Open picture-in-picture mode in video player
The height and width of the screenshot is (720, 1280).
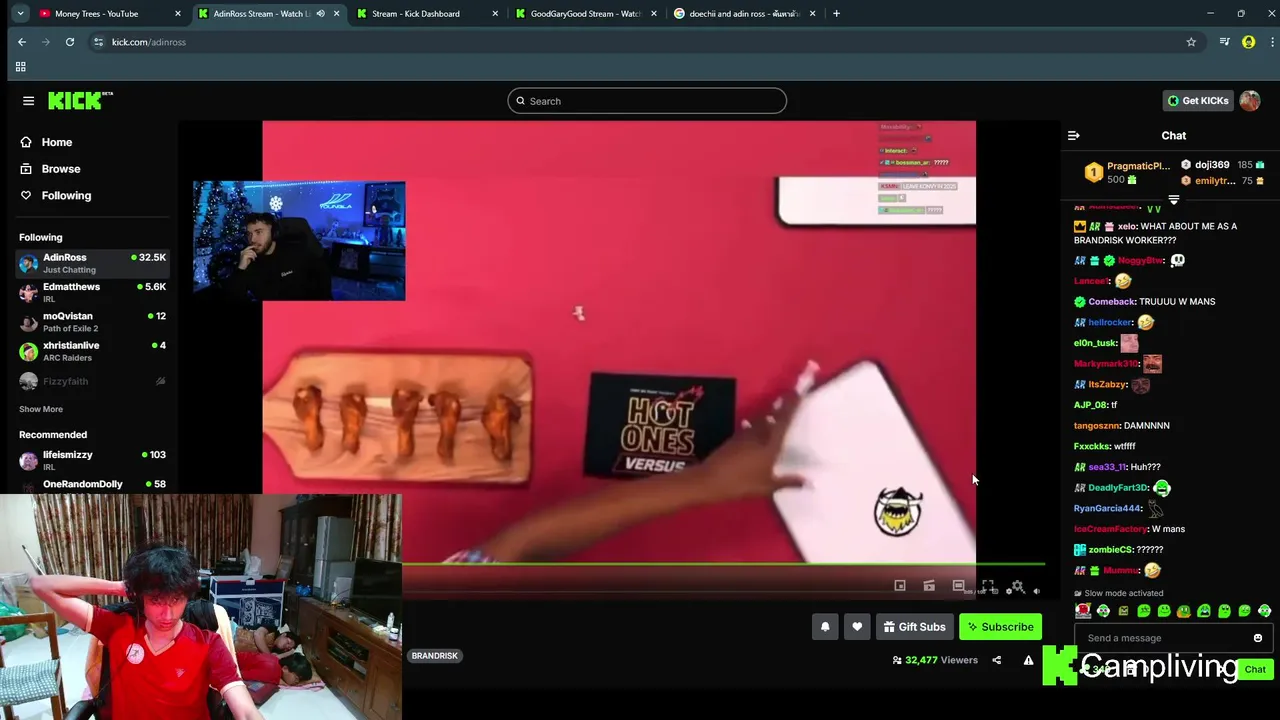point(900,586)
